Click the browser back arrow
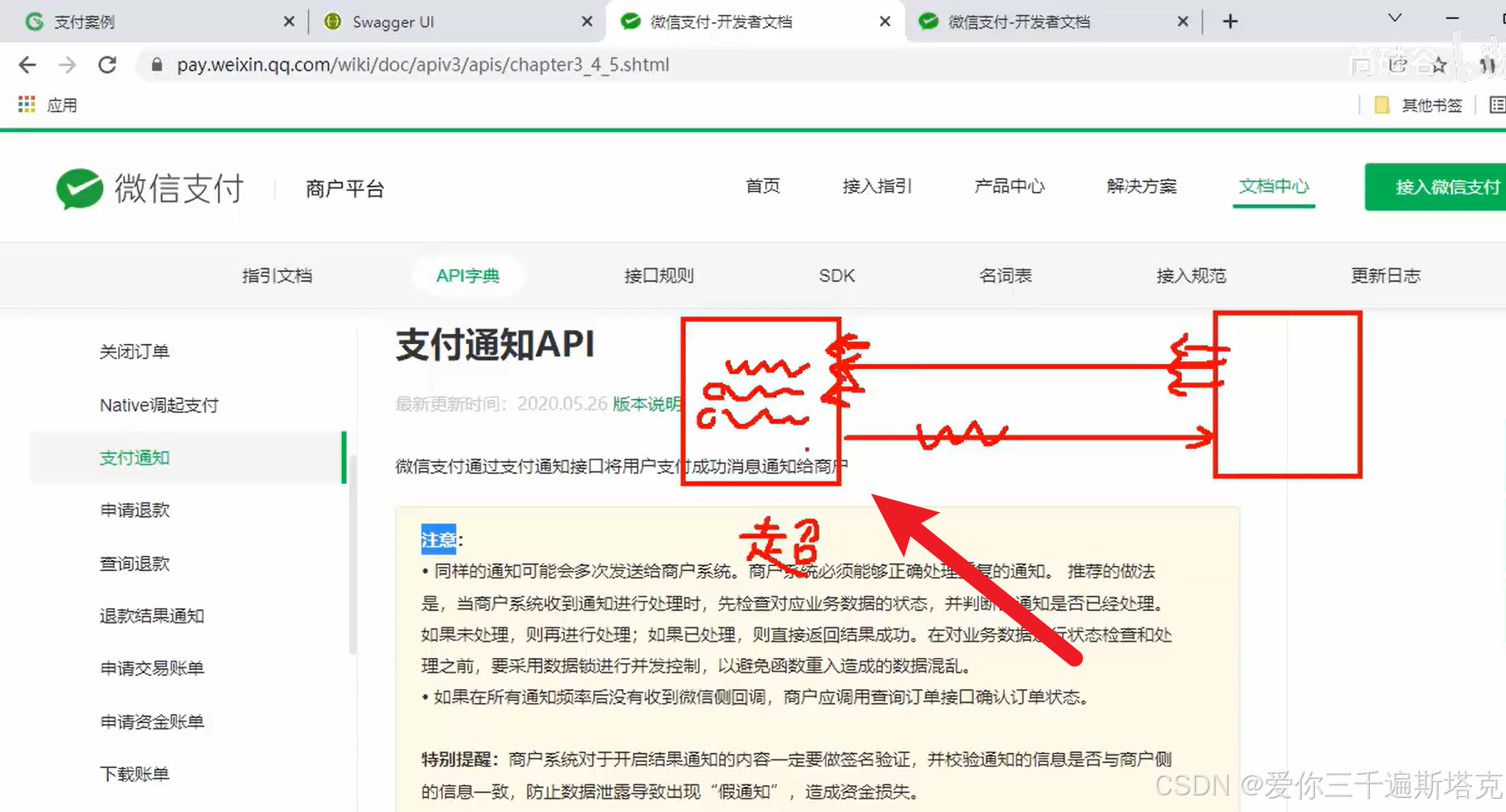 point(27,65)
